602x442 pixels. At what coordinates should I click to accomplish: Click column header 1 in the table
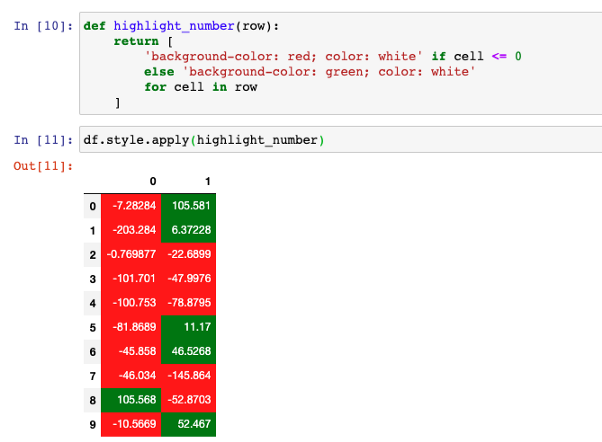click(x=207, y=182)
